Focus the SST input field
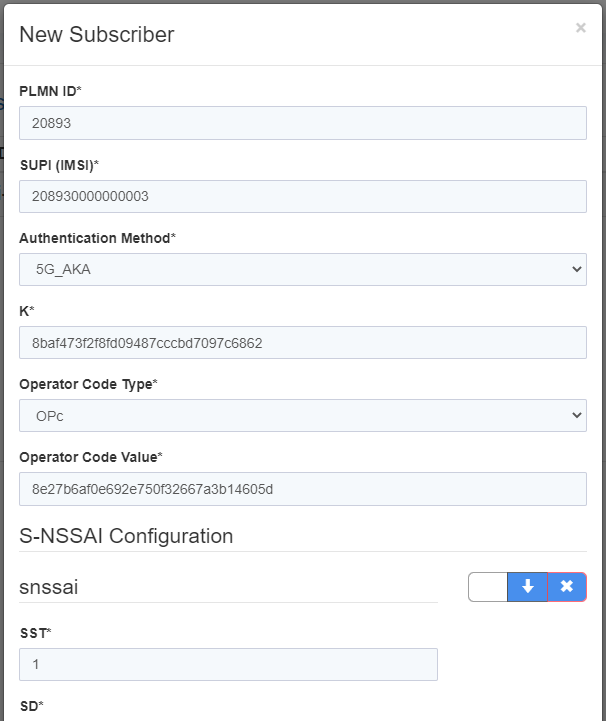The height and width of the screenshot is (721, 606). point(228,664)
